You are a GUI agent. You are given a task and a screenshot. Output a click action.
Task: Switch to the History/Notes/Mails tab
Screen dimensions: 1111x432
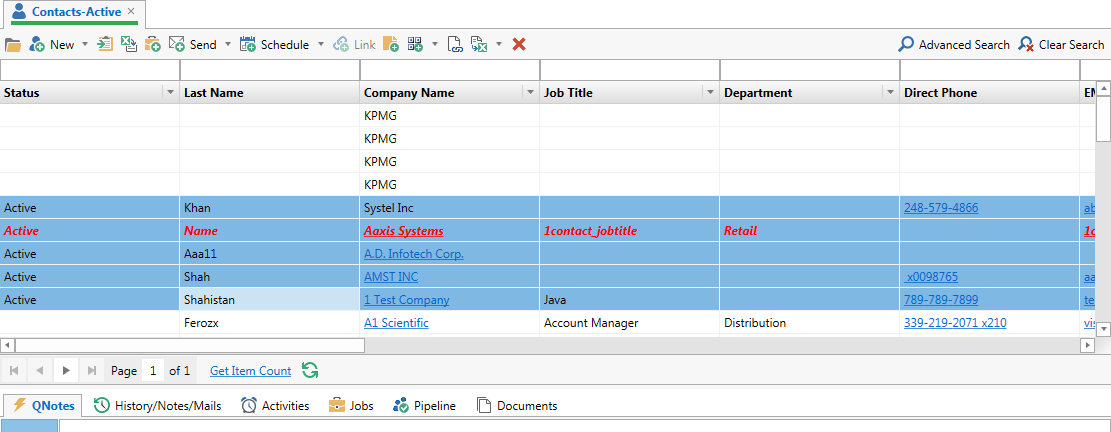[x=158, y=406]
